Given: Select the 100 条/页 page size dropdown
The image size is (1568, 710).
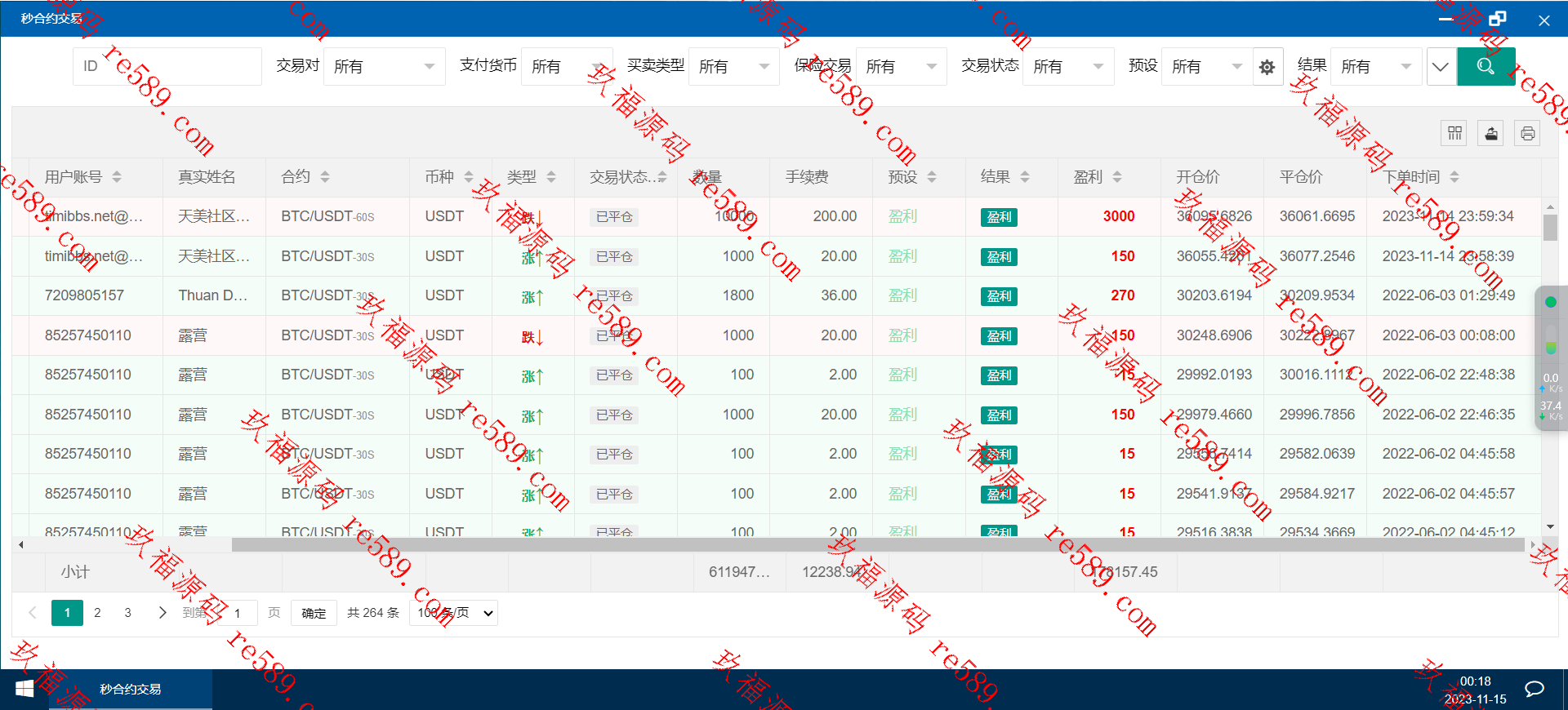Looking at the screenshot, I should pos(454,613).
